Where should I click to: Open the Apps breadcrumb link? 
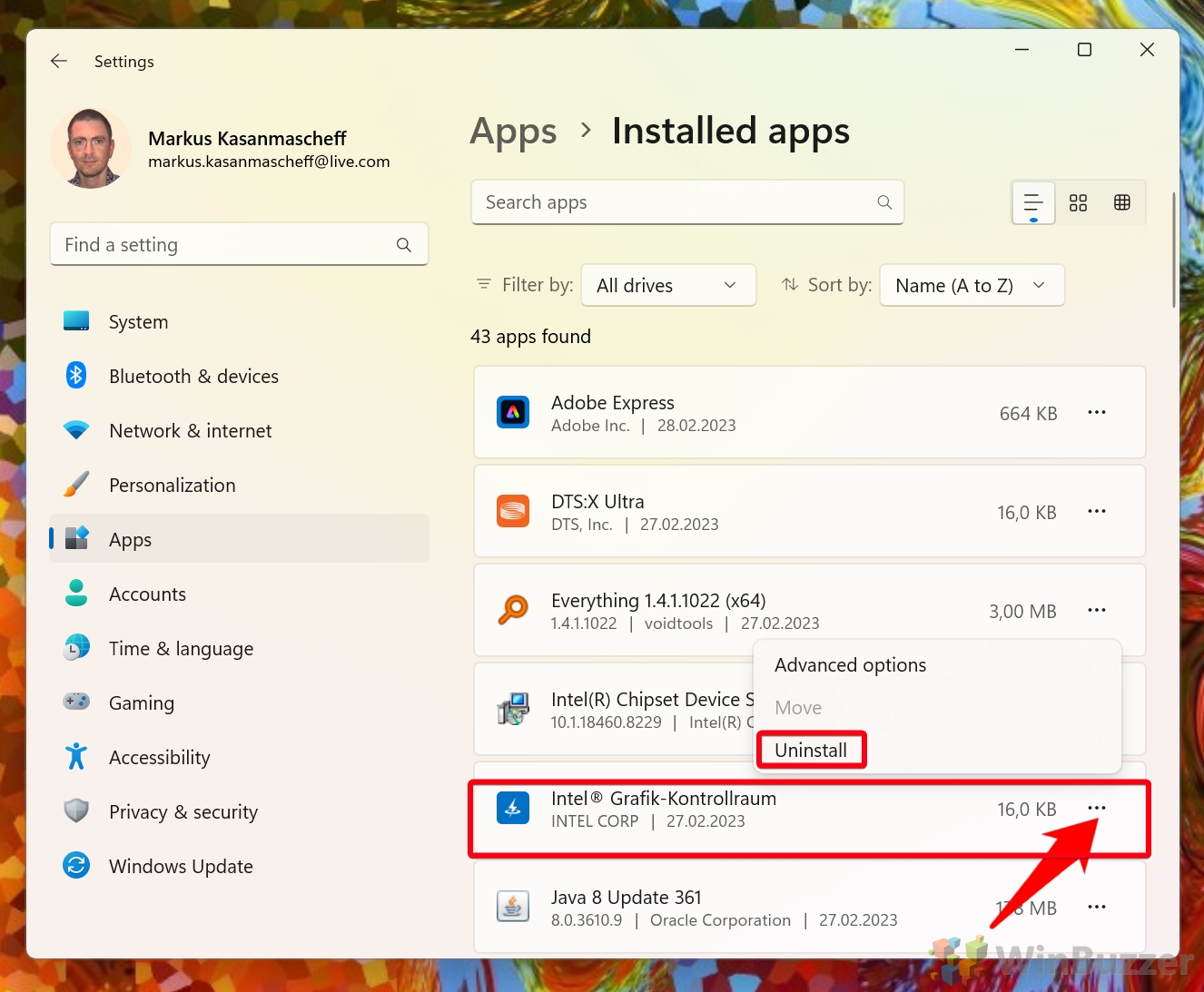click(513, 131)
